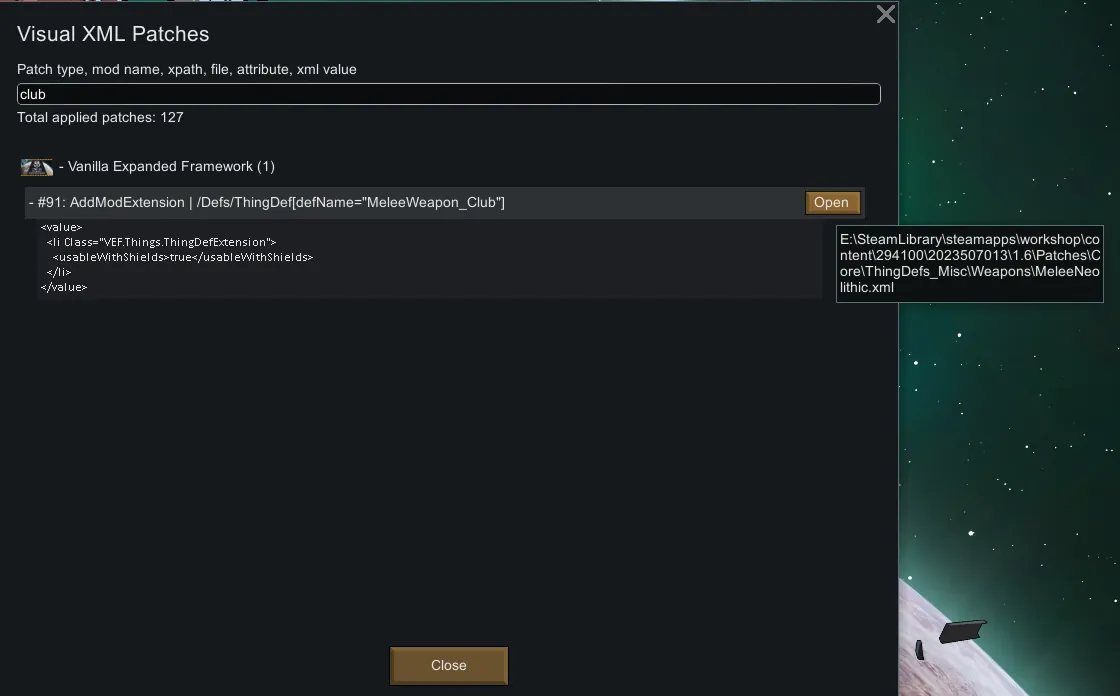
Task: Click the filter hint label above search
Action: pyautogui.click(x=187, y=70)
